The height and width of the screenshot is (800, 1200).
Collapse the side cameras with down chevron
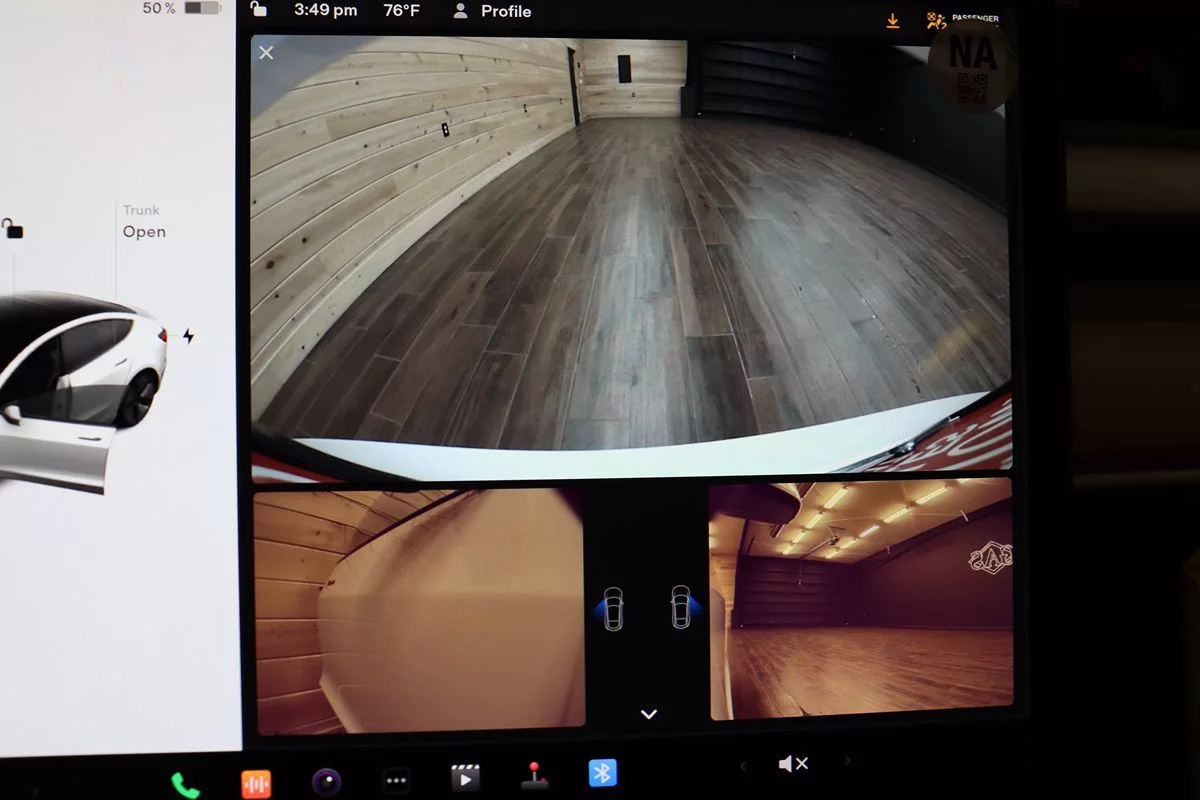(x=648, y=714)
